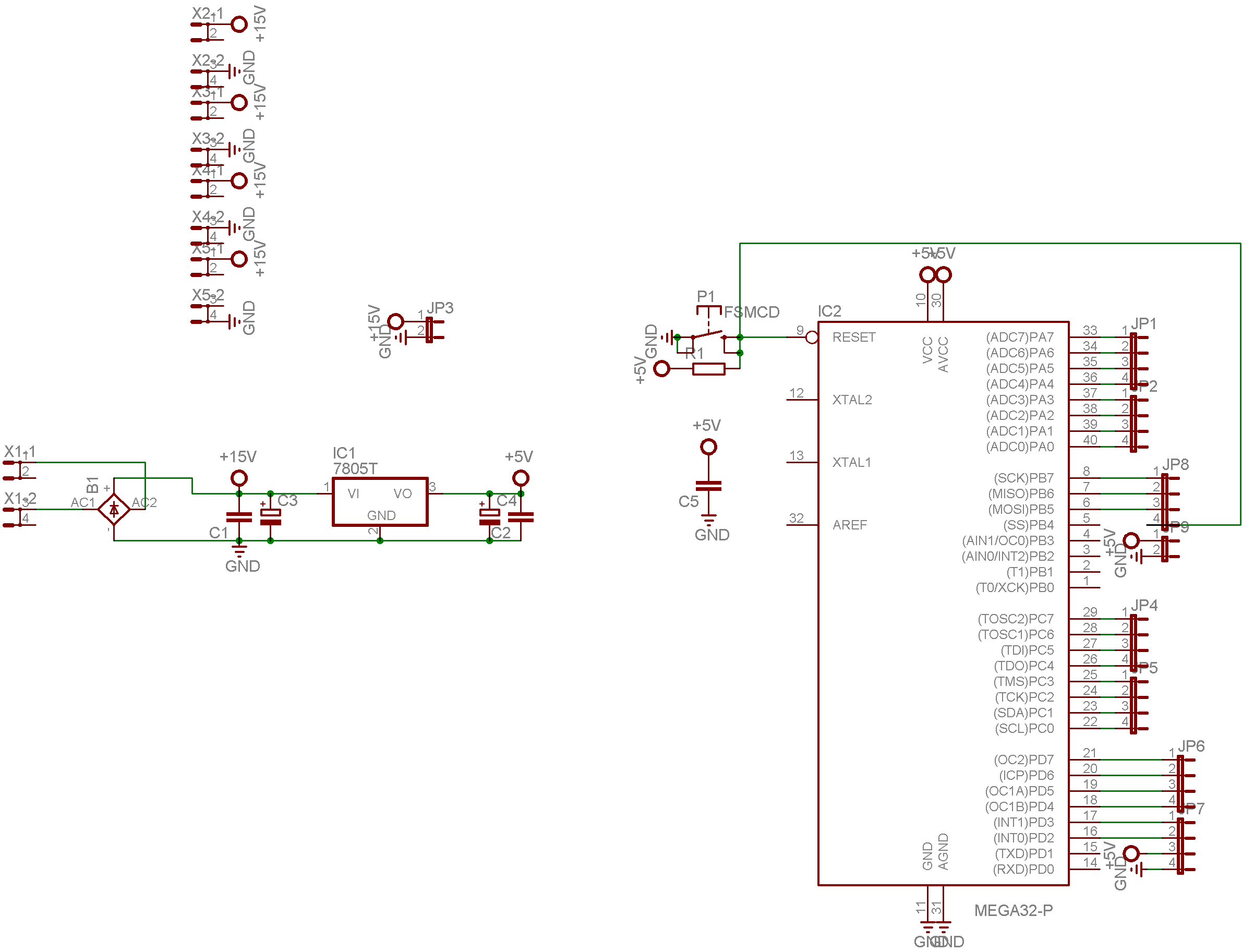The image size is (1242, 952).
Task: Click the 7805T voltage regulator IC1 symbol
Action: click(380, 501)
